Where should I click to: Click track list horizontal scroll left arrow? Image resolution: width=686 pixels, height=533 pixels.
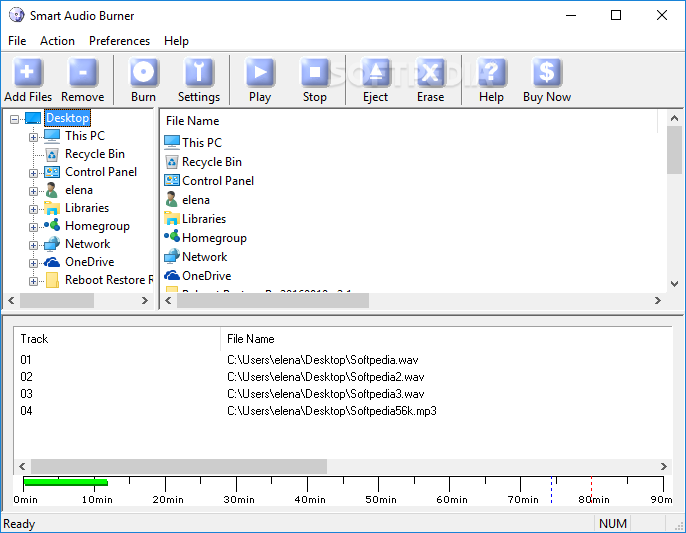pyautogui.click(x=23, y=466)
